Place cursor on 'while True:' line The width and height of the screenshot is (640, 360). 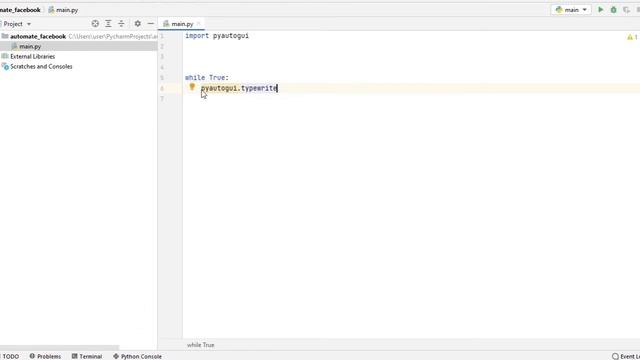coord(207,78)
